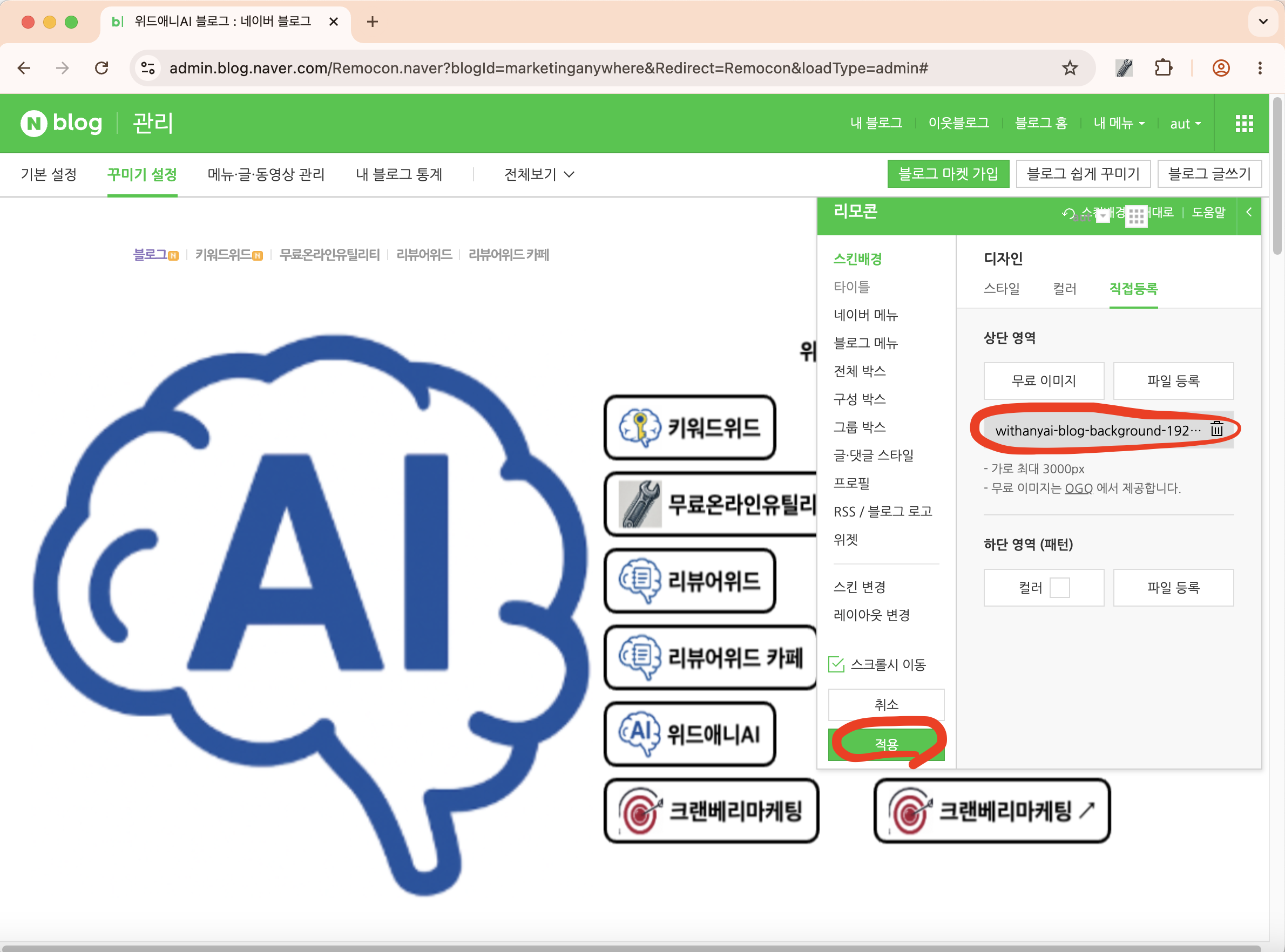Click the 키워드위드 widget image
Image resolution: width=1285 pixels, height=952 pixels.
click(x=689, y=427)
